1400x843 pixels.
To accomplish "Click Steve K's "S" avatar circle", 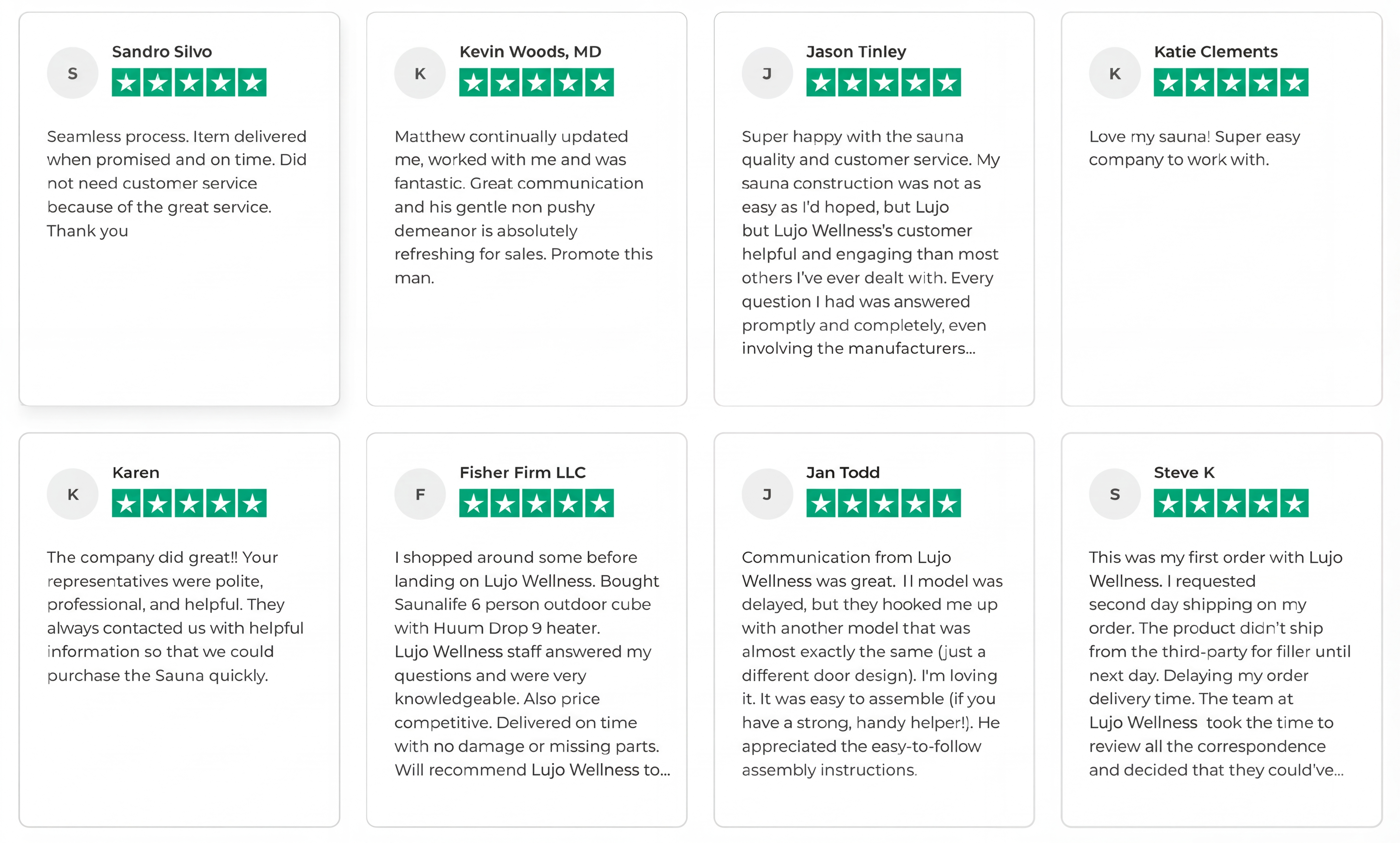I will (1115, 494).
